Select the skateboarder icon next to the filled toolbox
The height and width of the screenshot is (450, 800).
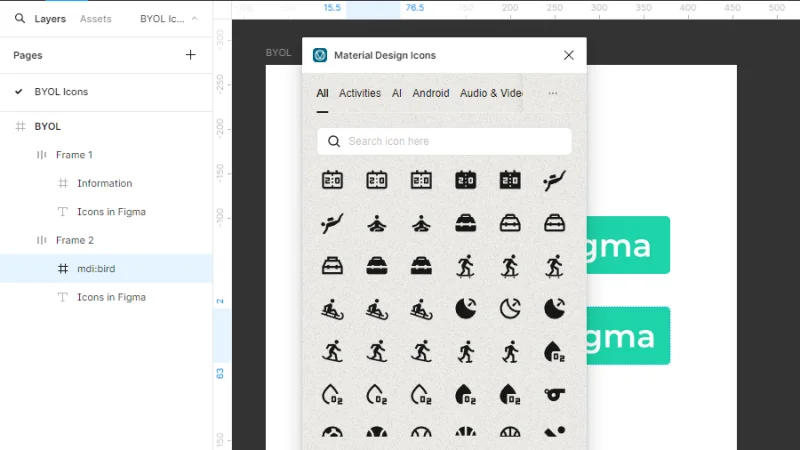(x=465, y=266)
